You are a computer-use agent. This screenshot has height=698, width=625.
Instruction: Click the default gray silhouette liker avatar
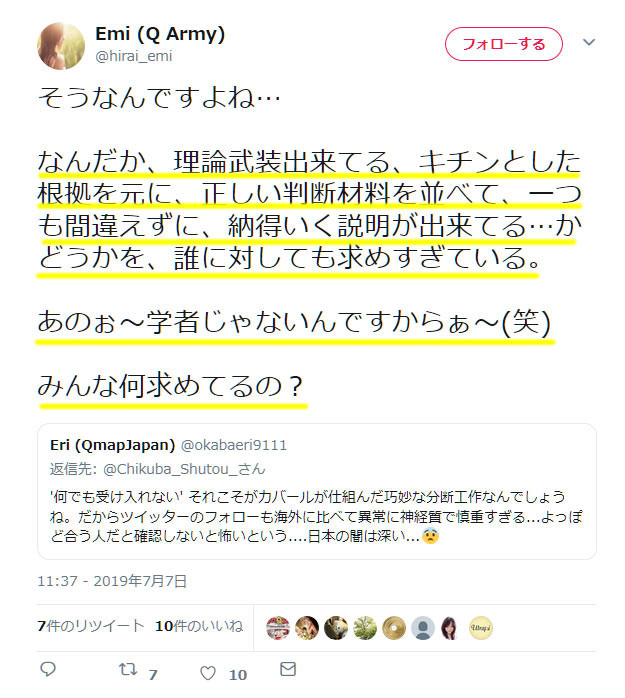(x=423, y=628)
